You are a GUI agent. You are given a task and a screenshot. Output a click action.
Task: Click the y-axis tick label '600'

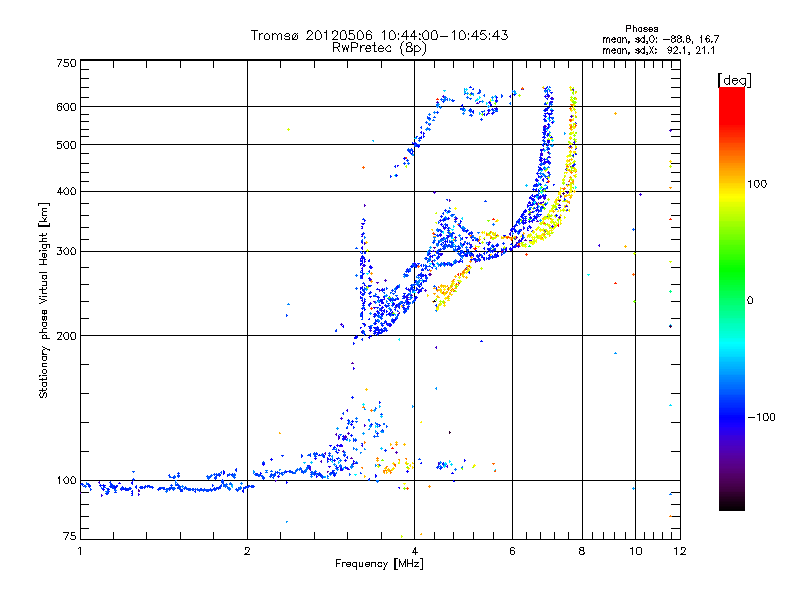click(x=66, y=107)
